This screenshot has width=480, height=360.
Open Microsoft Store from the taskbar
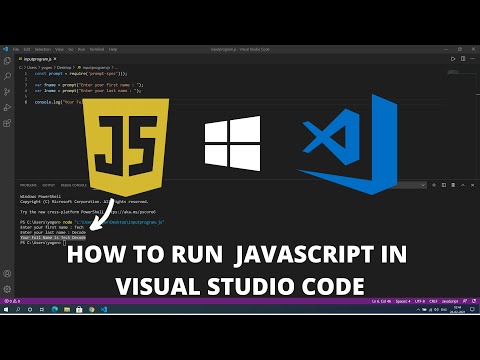[79, 309]
